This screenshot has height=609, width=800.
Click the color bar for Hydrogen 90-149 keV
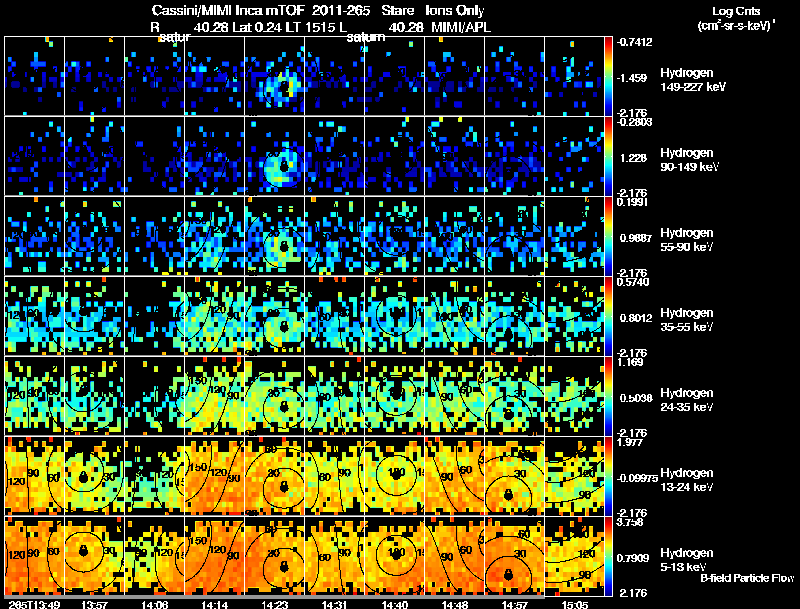pos(608,156)
